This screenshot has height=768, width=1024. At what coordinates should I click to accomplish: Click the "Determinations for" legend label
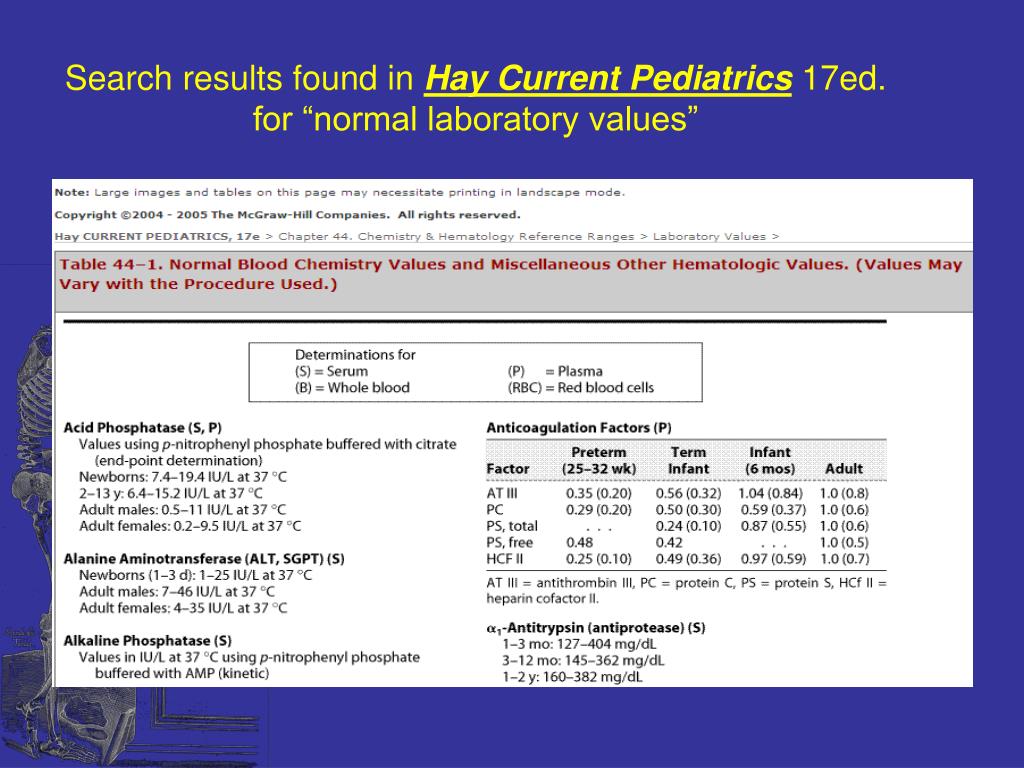point(355,355)
